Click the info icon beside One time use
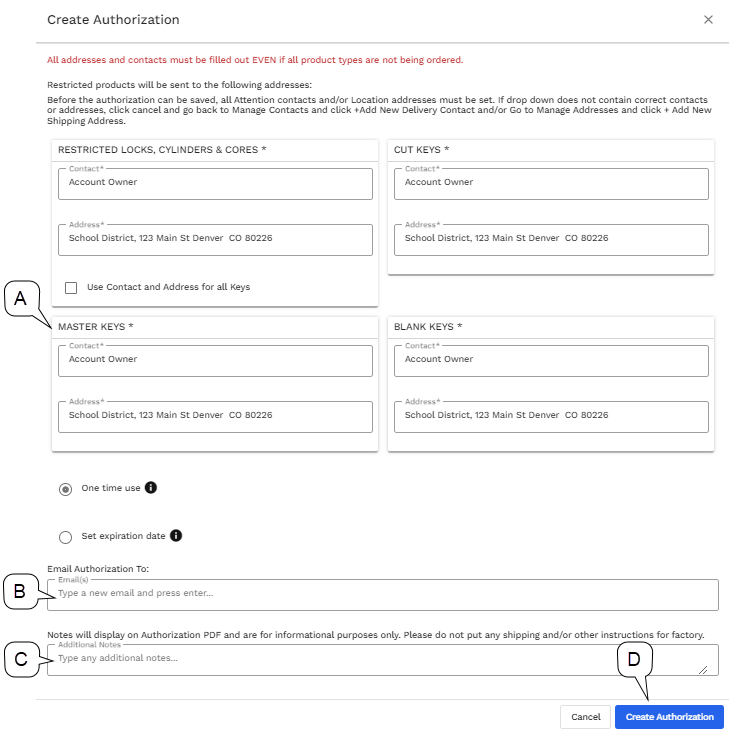Viewport: 729px width, 736px height. point(151,488)
